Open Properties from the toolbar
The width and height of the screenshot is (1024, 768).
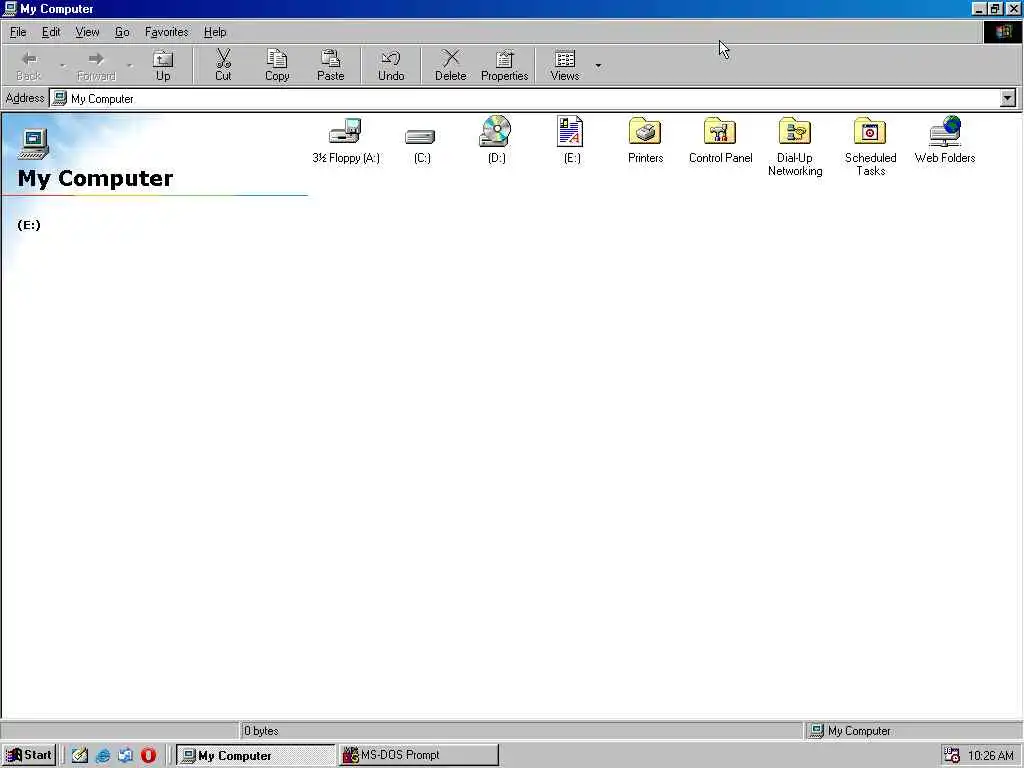coord(504,66)
